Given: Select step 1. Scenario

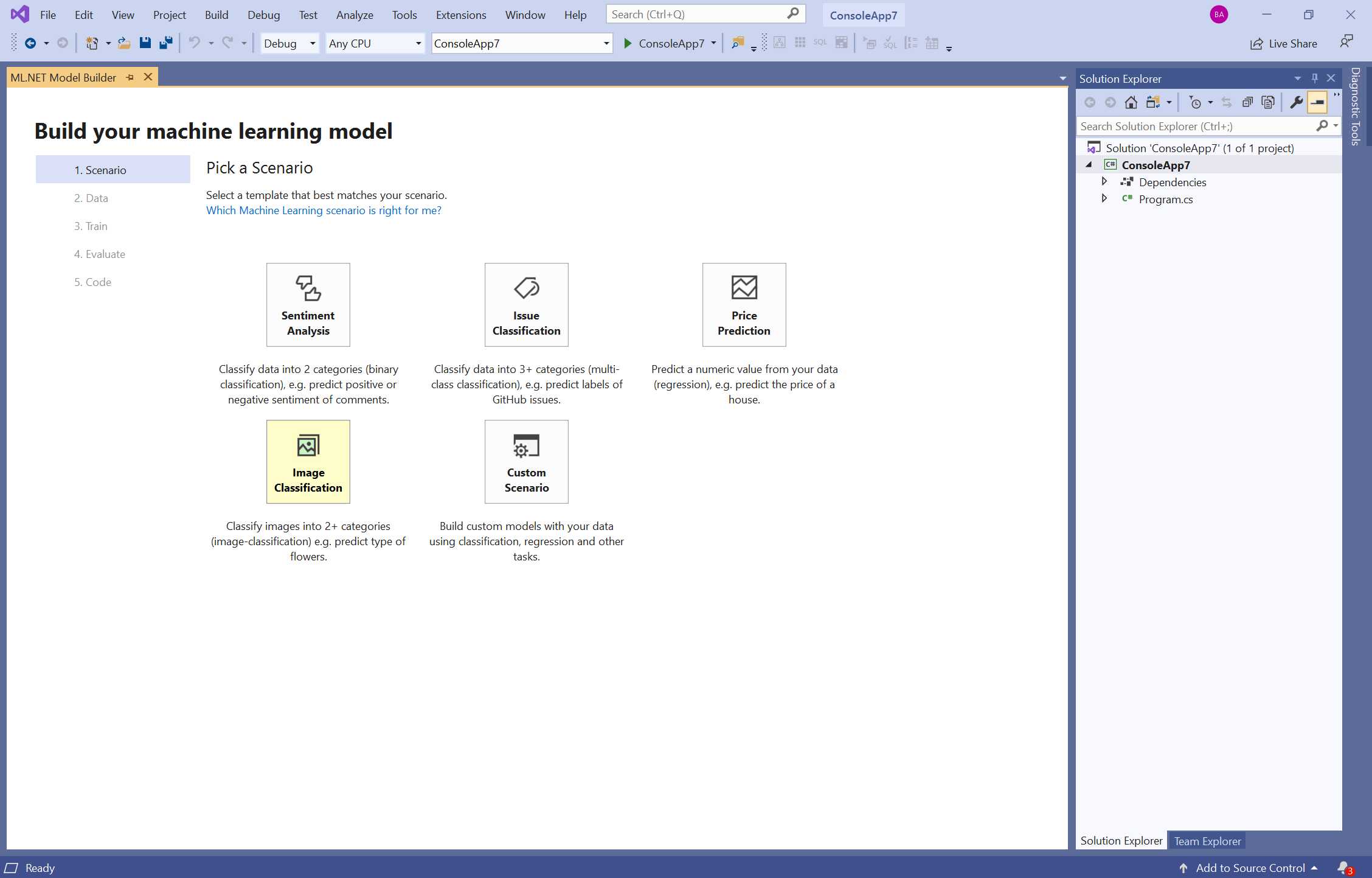Looking at the screenshot, I should click(113, 170).
